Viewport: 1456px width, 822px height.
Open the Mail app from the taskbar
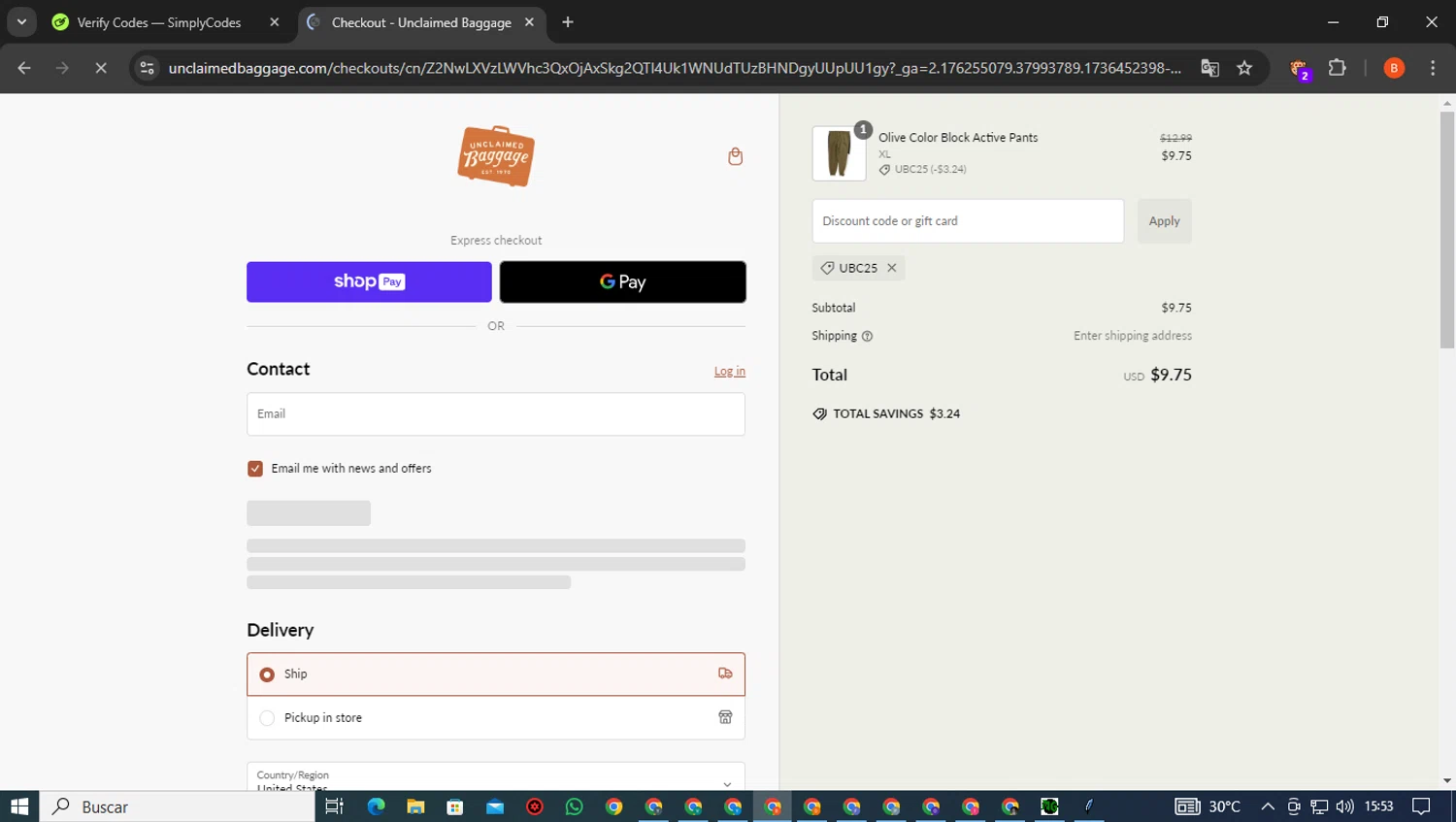(x=495, y=806)
